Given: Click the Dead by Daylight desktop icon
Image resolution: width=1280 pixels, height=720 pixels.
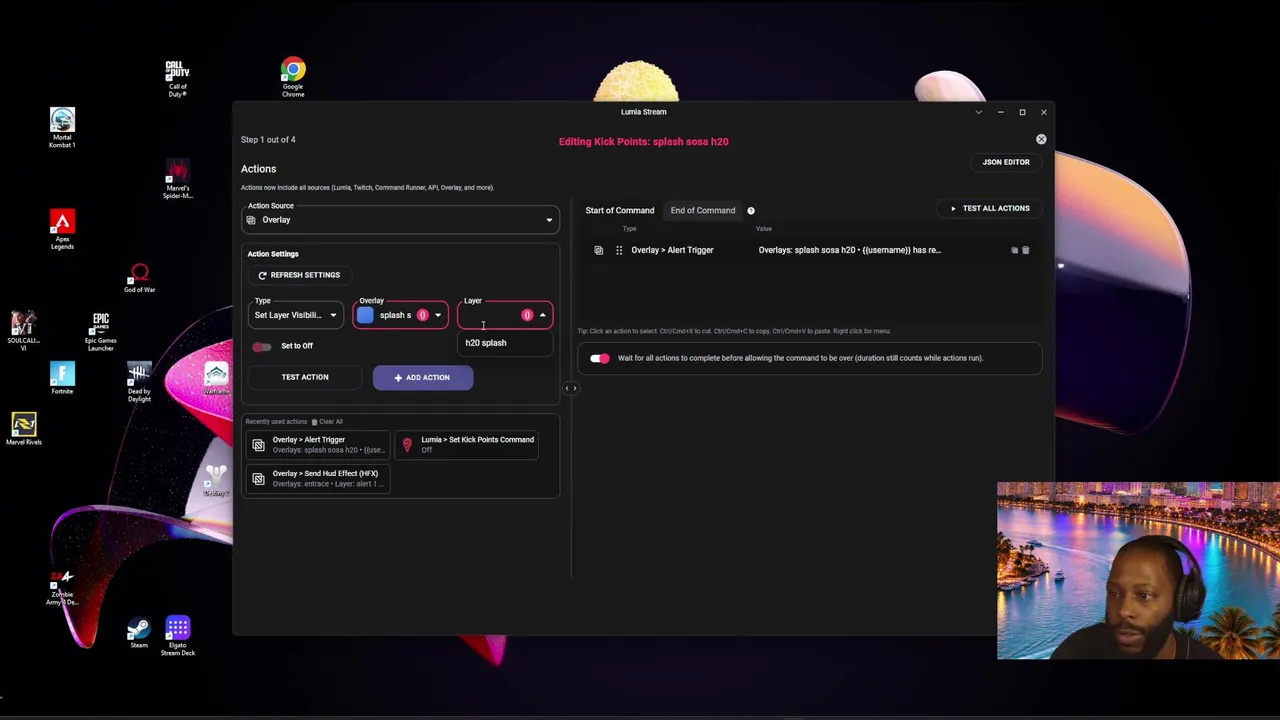Looking at the screenshot, I should point(139,382).
